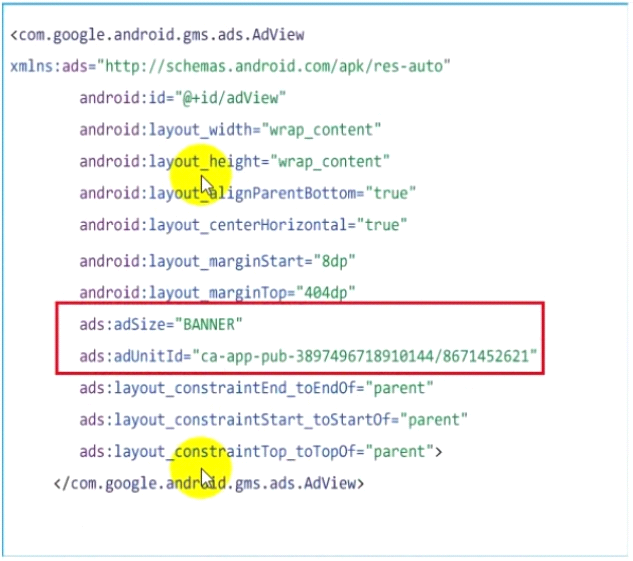633x561 pixels.
Task: Click the opening com.google.android.gms.ads.AdView tag
Action: (x=157, y=36)
